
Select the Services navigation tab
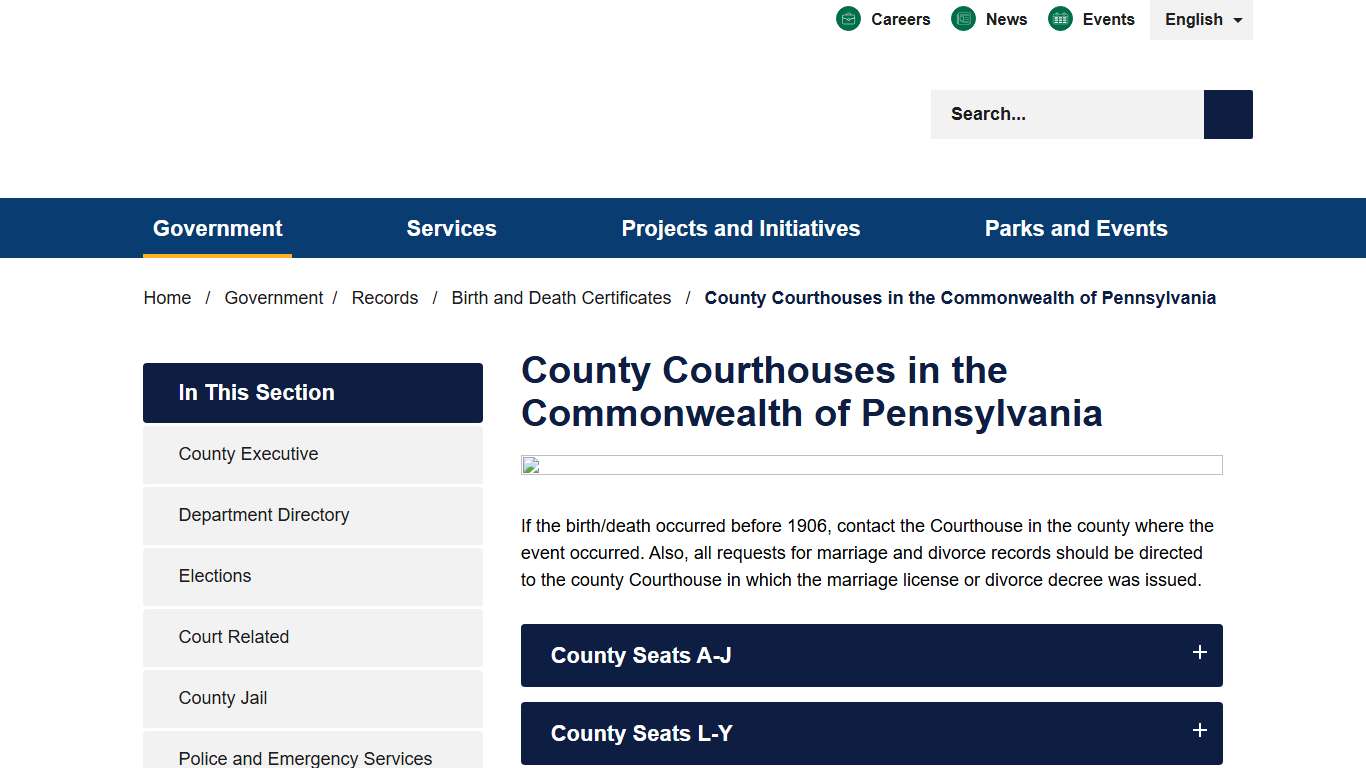click(451, 228)
